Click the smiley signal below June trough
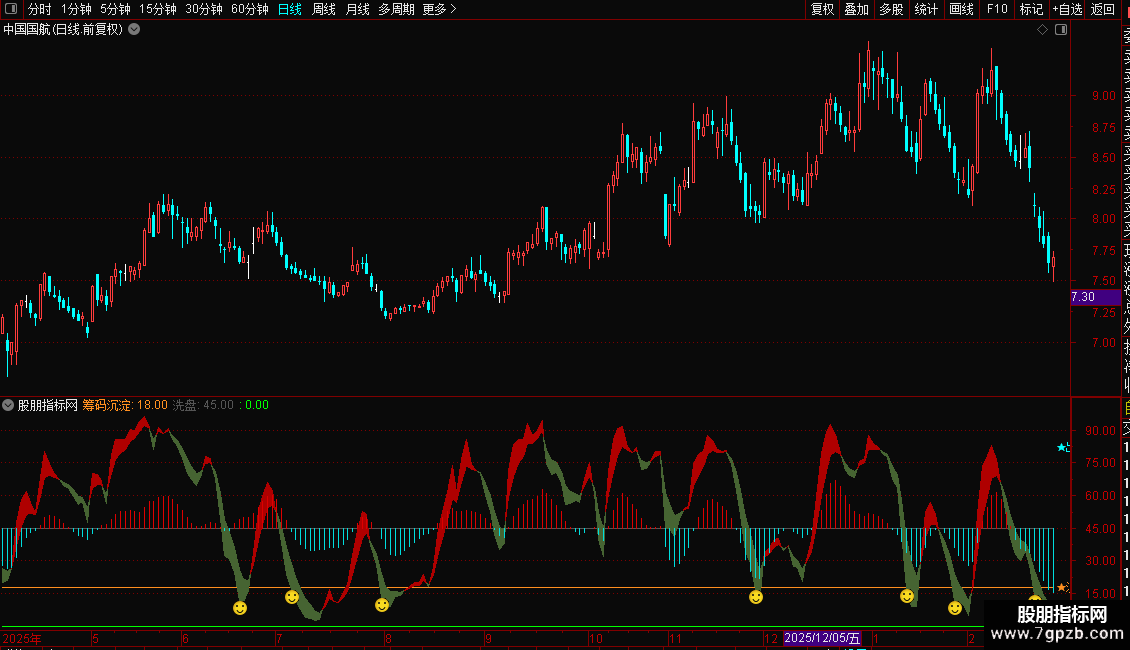This screenshot has height=650, width=1130. (240, 608)
